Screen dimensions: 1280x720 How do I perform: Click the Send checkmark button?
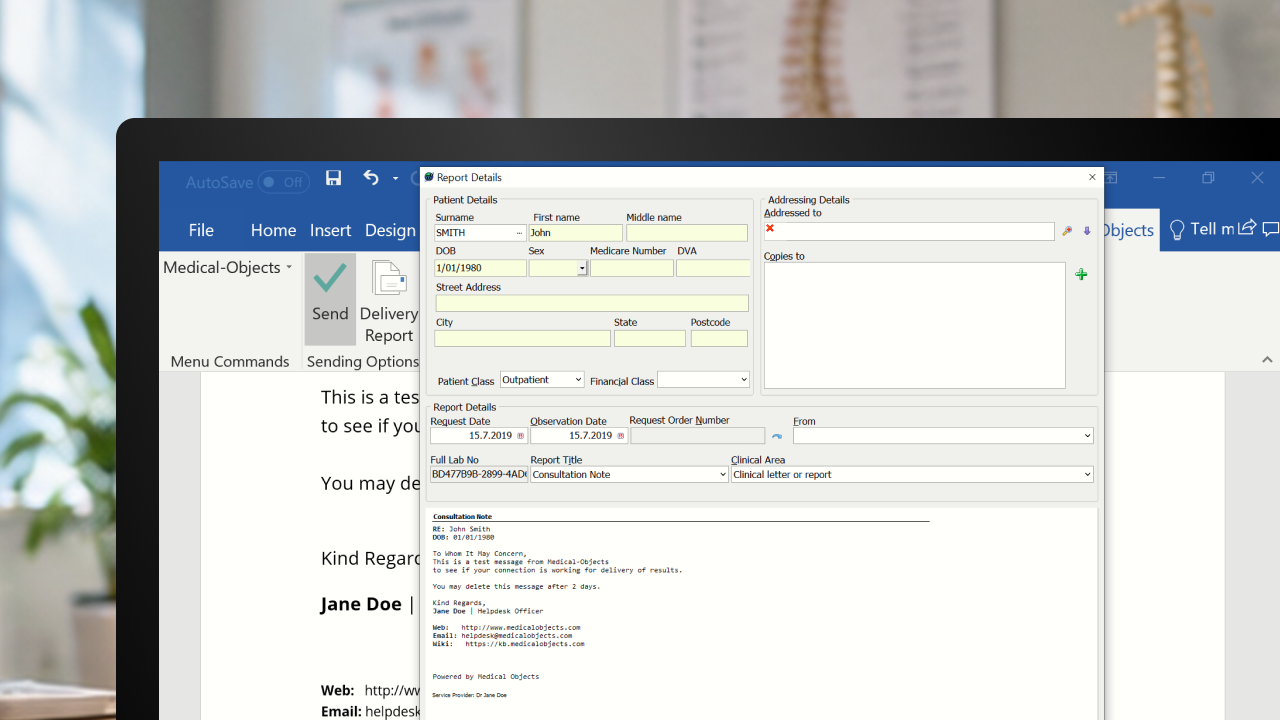(x=330, y=299)
